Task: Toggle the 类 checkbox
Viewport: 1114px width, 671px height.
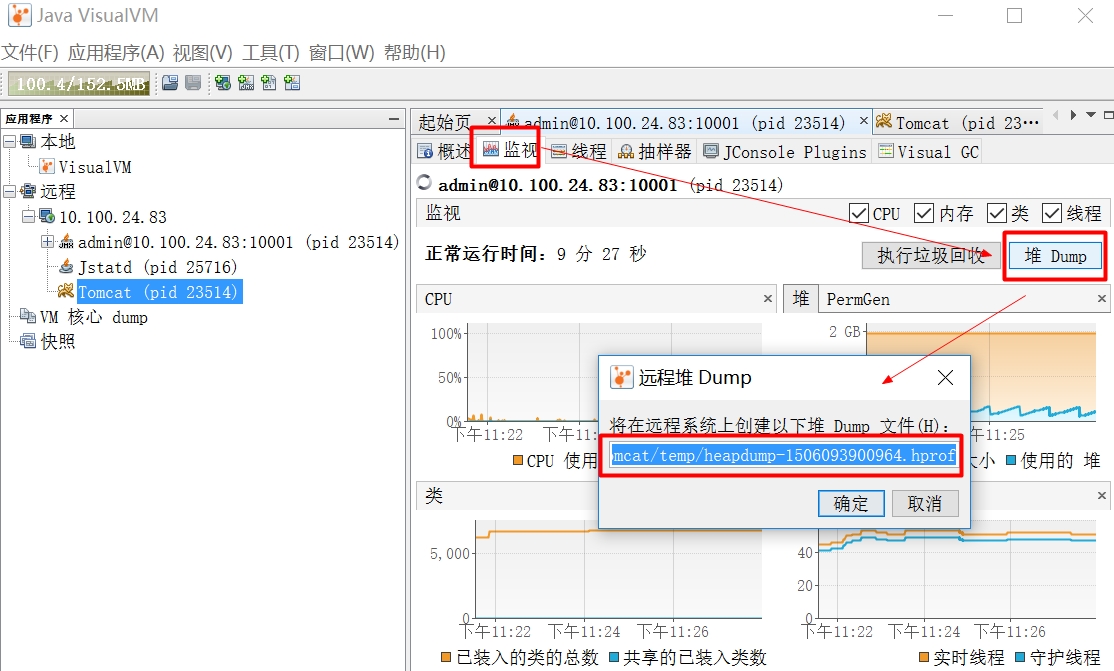Action: coord(997,213)
